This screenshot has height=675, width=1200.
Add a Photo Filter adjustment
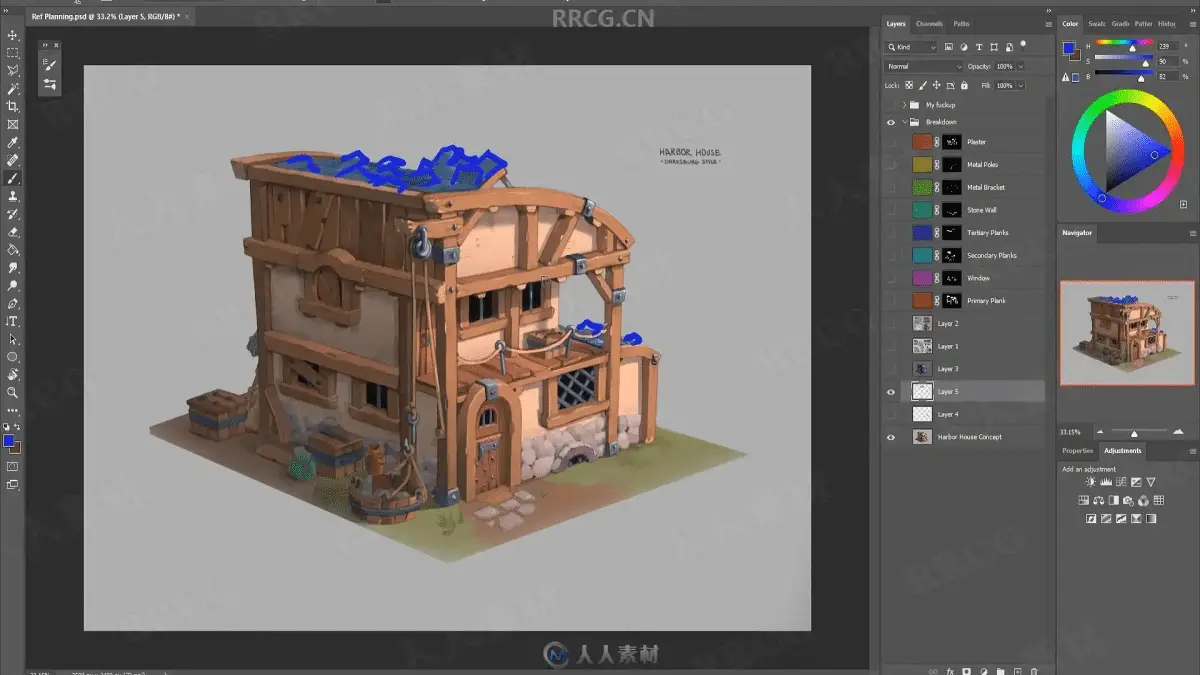pos(1129,500)
